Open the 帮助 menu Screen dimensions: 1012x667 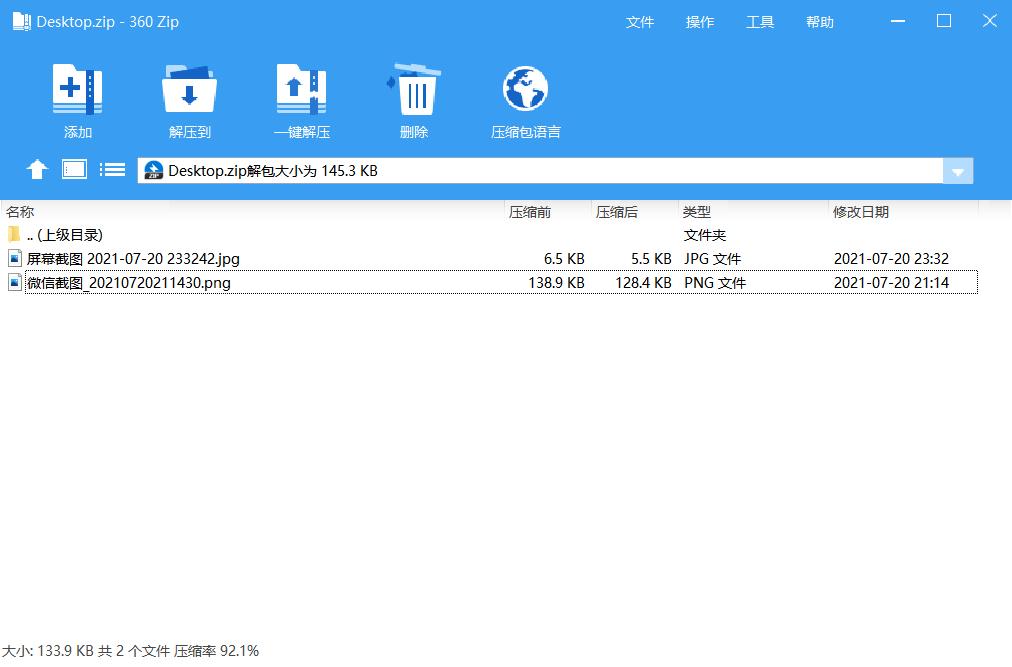click(x=819, y=21)
